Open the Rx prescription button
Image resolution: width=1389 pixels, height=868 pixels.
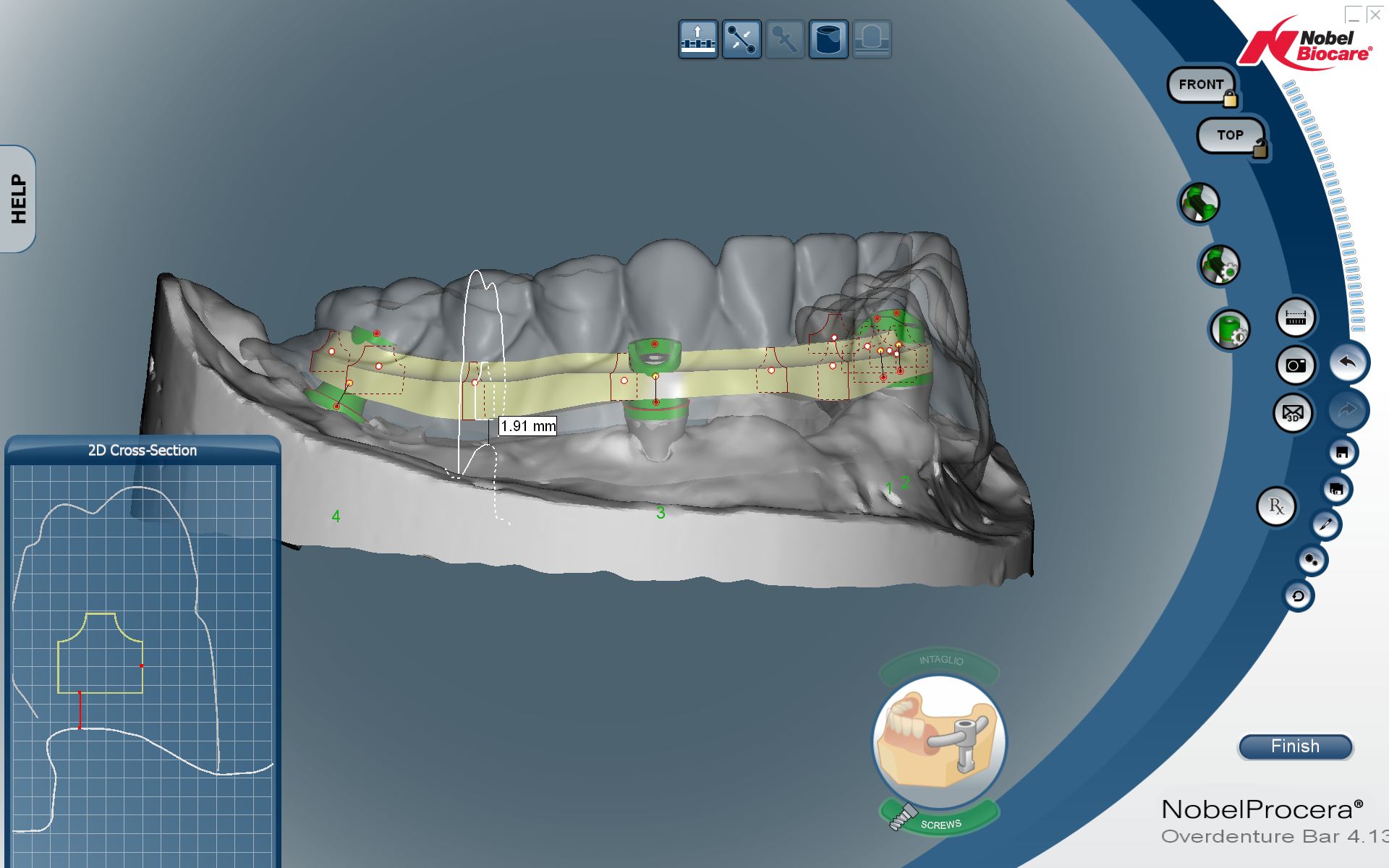(1276, 506)
